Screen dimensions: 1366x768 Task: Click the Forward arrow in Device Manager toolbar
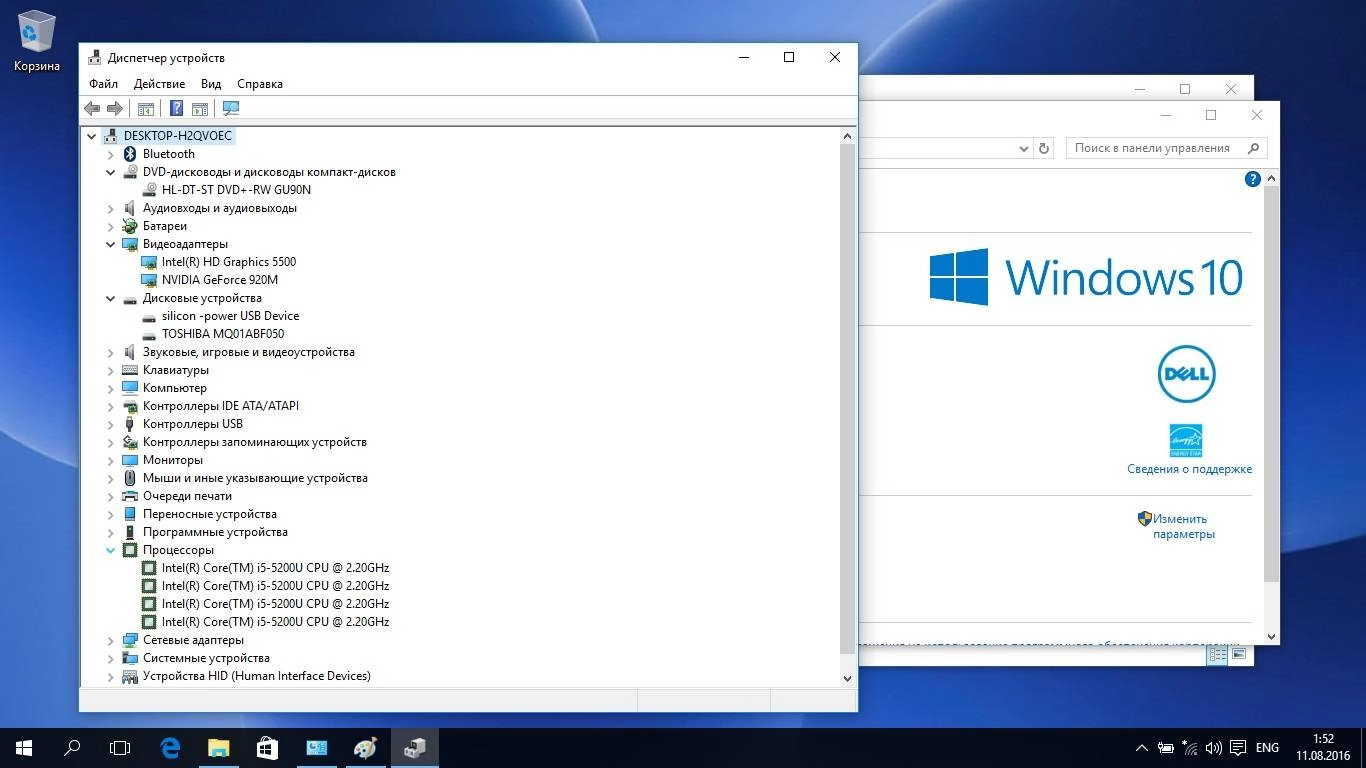pos(115,108)
